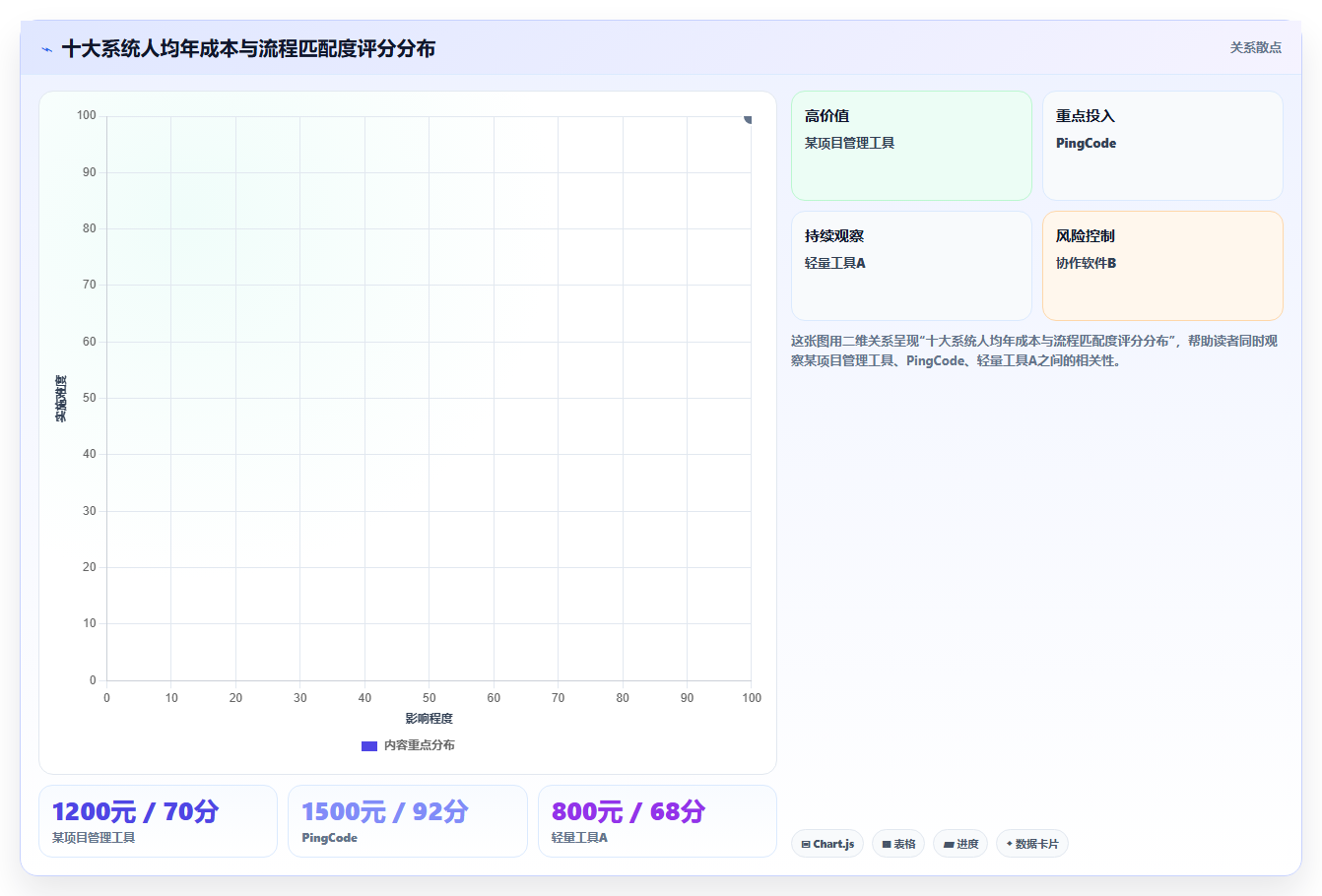Click the chart title 十大系统人均年成本与流程匹配度评分分布

tap(248, 49)
